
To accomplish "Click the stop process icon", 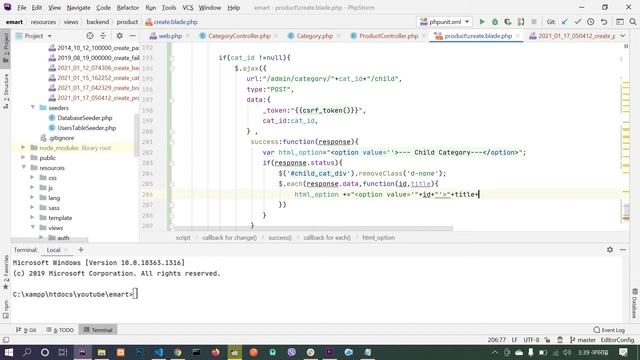I will tap(533, 22).
